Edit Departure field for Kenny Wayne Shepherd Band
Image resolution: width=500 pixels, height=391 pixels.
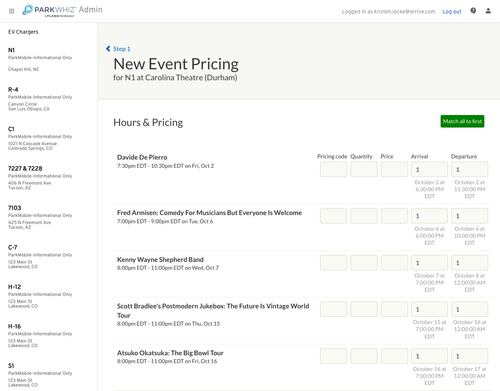[469, 263]
